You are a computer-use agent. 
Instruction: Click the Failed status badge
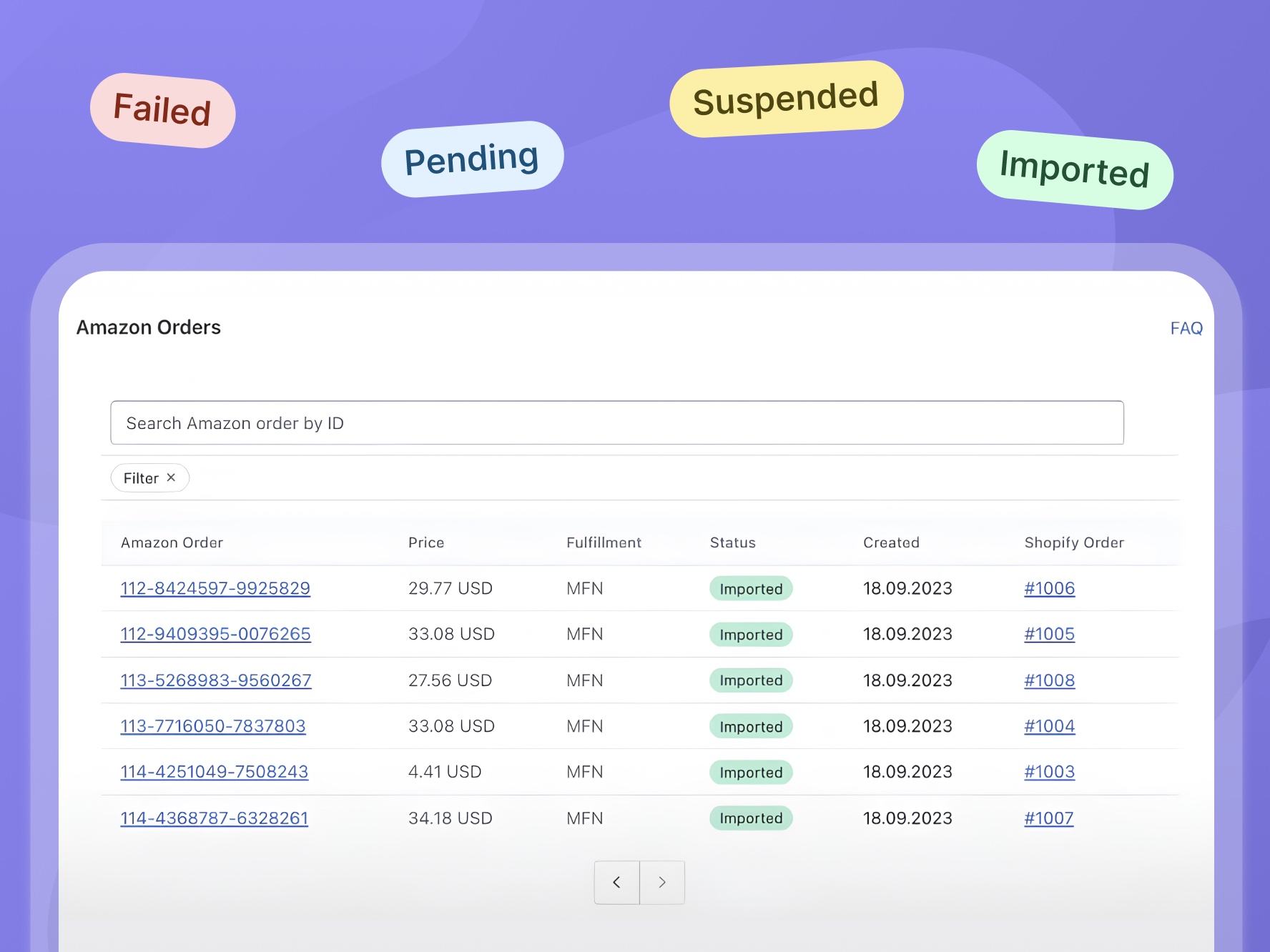pyautogui.click(x=162, y=110)
